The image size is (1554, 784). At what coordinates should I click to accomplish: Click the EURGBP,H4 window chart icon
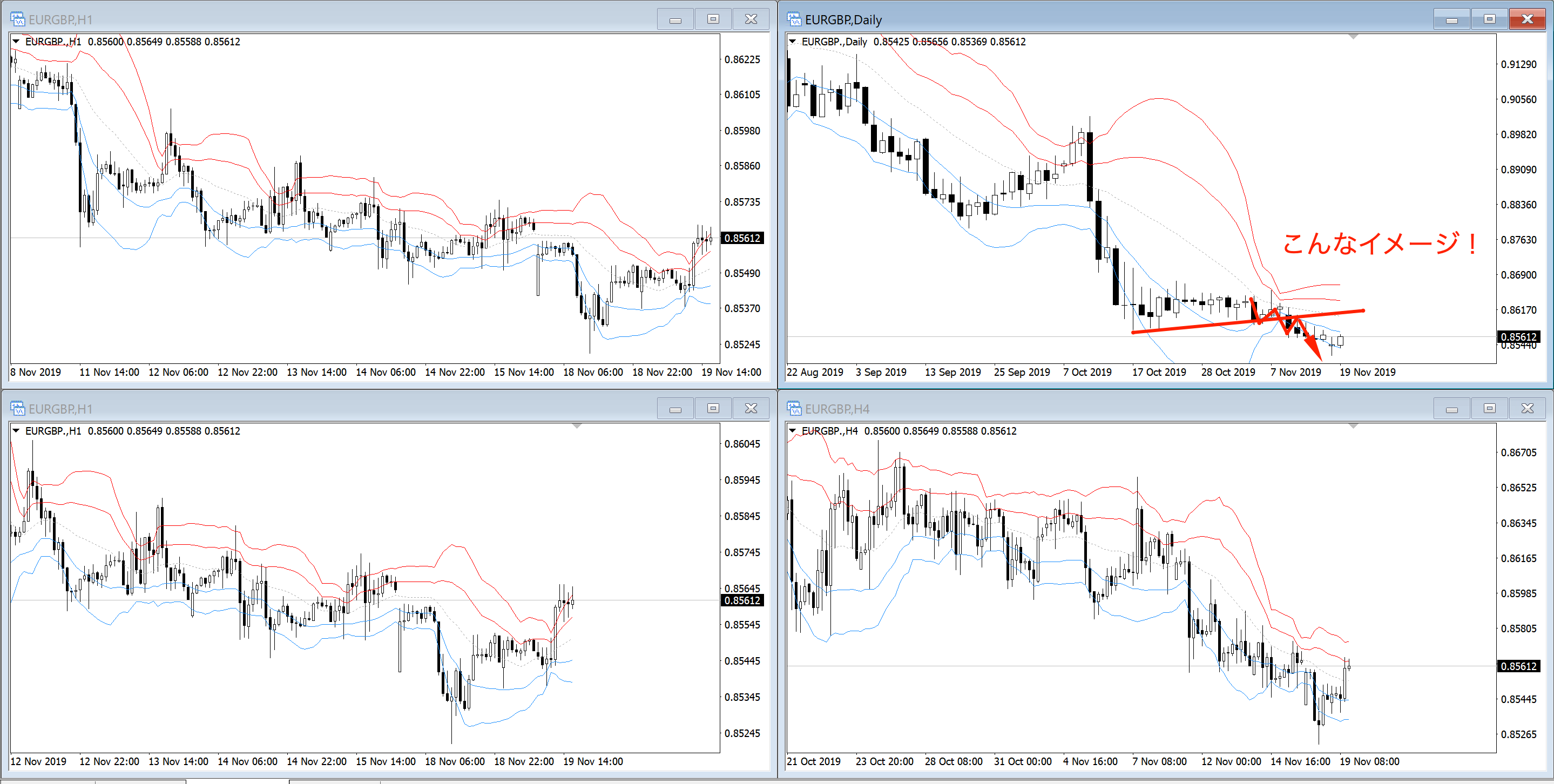point(794,408)
